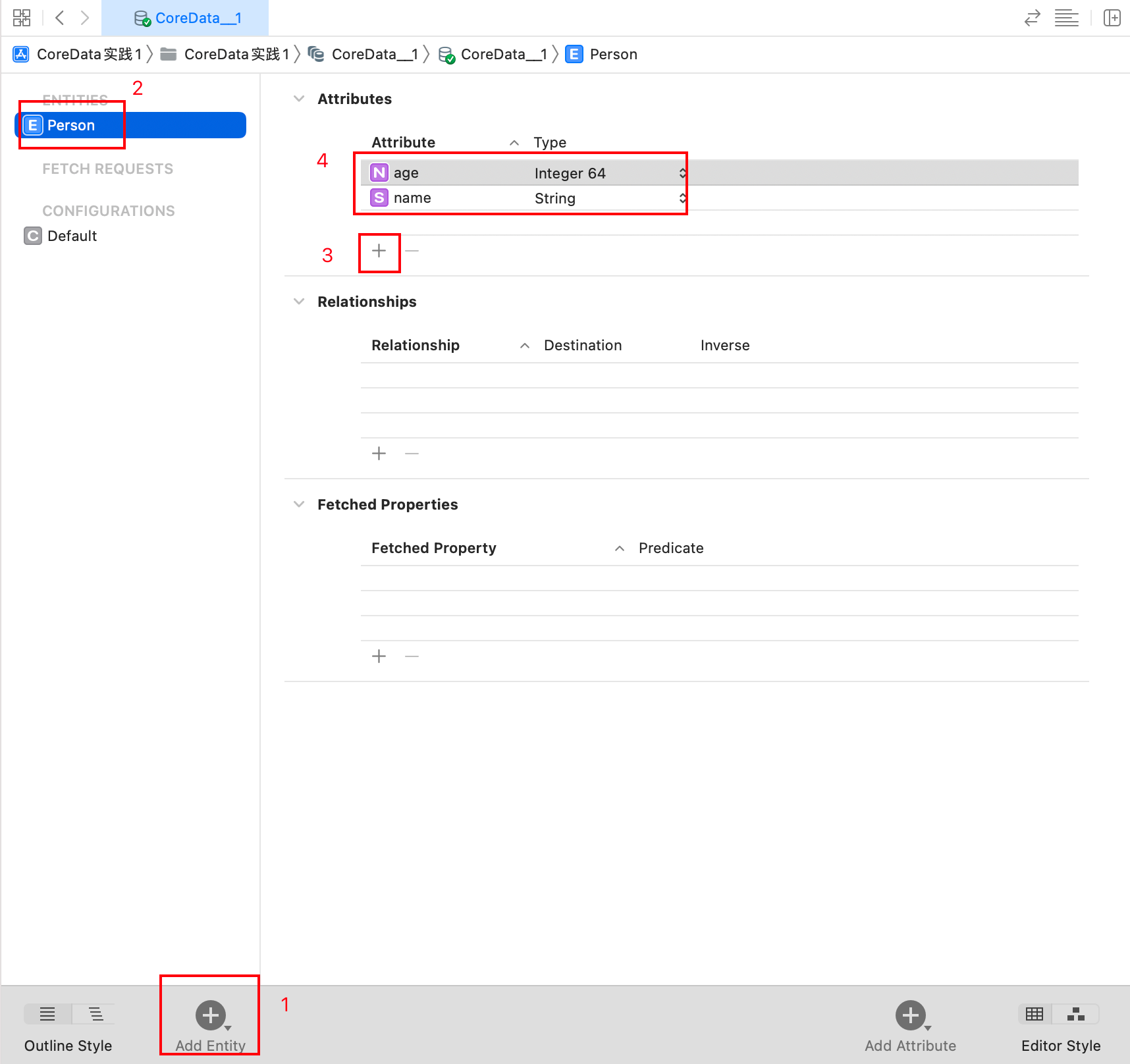Click the Inverse column header
This screenshot has height=1064, width=1130.
[x=725, y=345]
